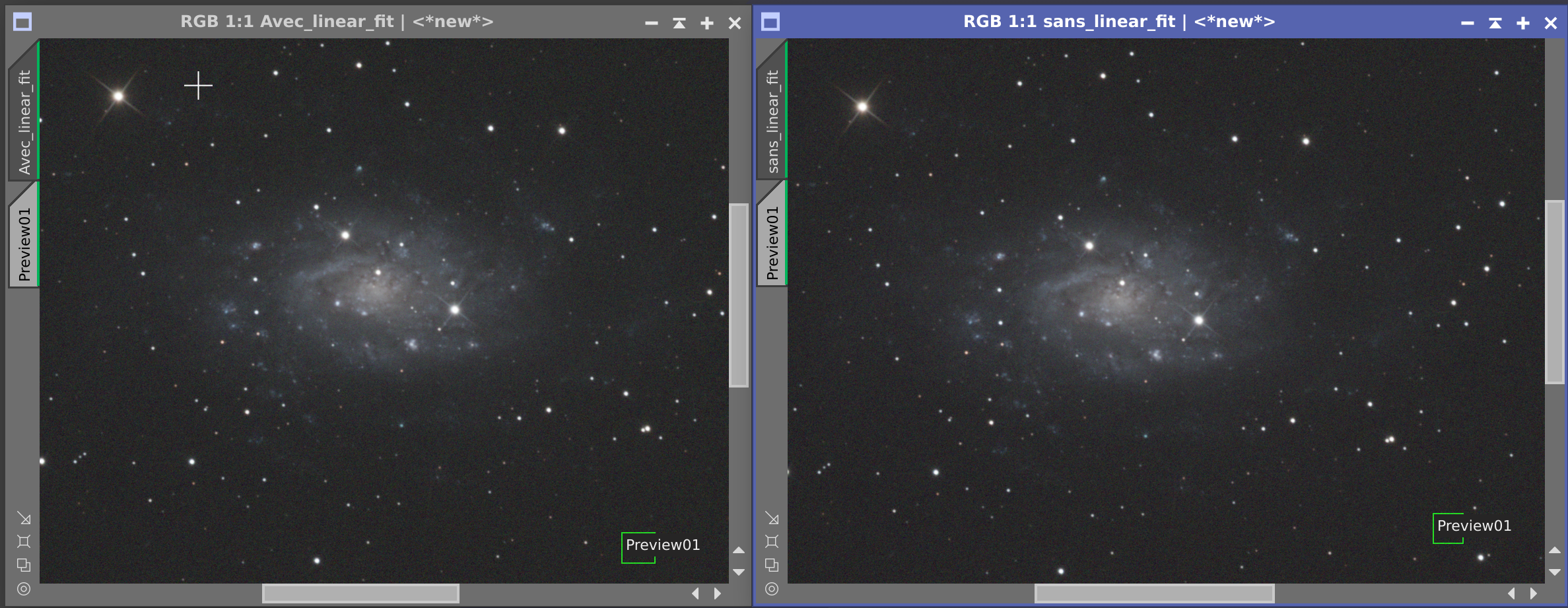Click the title text "RGB 1:1 sans_linear_fit | <*new*>"
The height and width of the screenshot is (608, 1568).
1119,22
